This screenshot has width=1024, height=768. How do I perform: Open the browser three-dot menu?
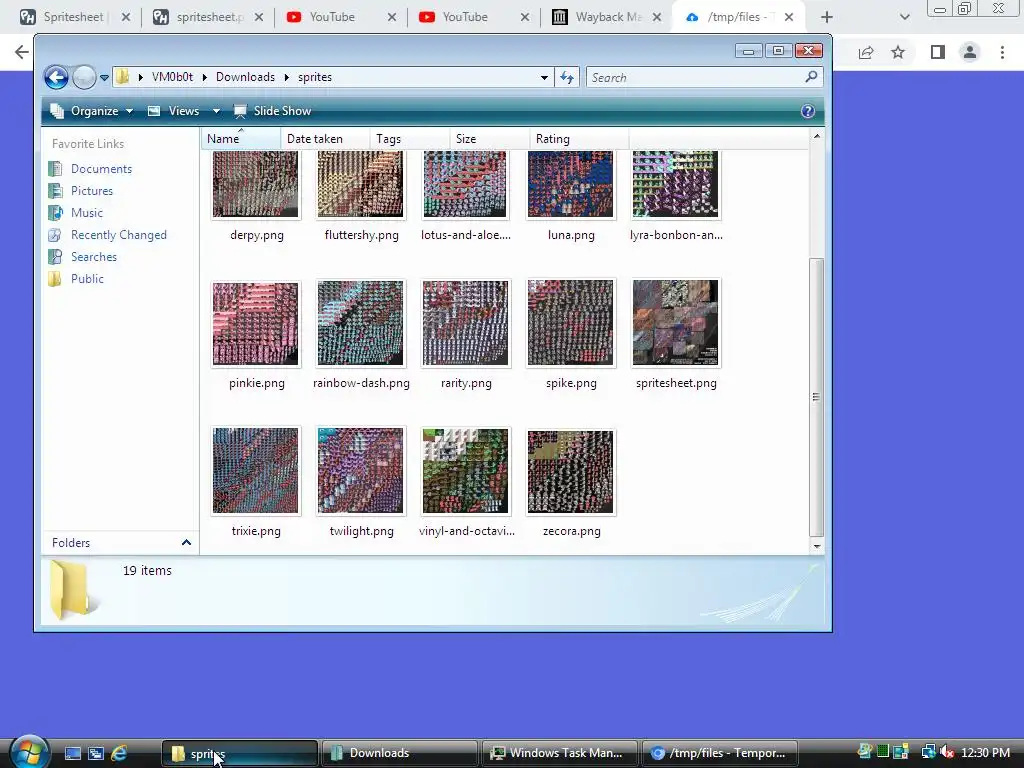pos(1002,52)
